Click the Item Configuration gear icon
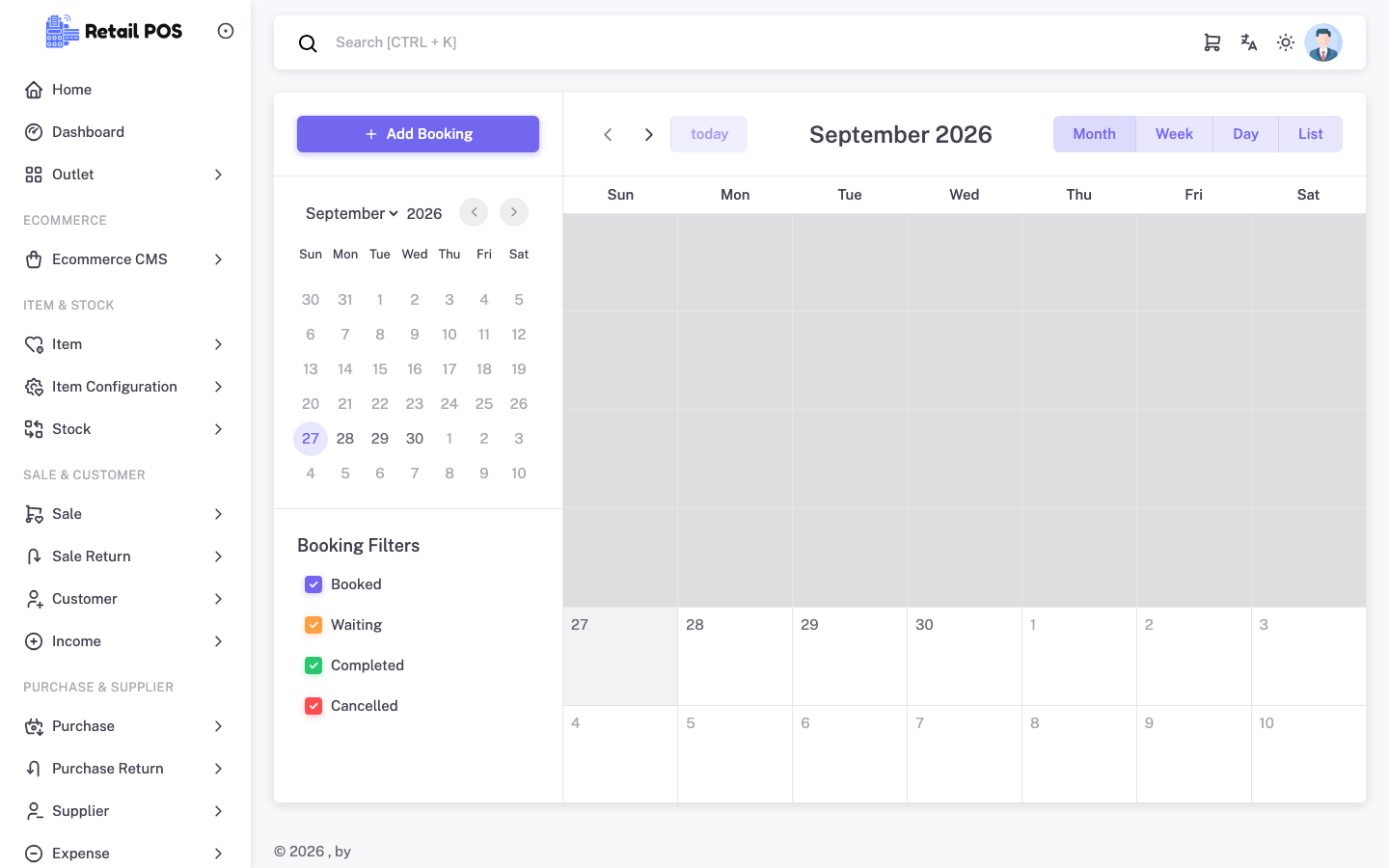 tap(34, 387)
